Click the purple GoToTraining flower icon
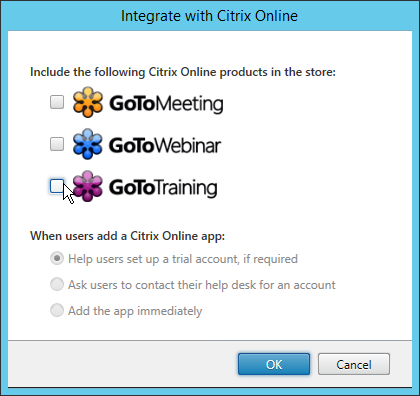Viewport: 420px width, 396px height. click(x=88, y=186)
